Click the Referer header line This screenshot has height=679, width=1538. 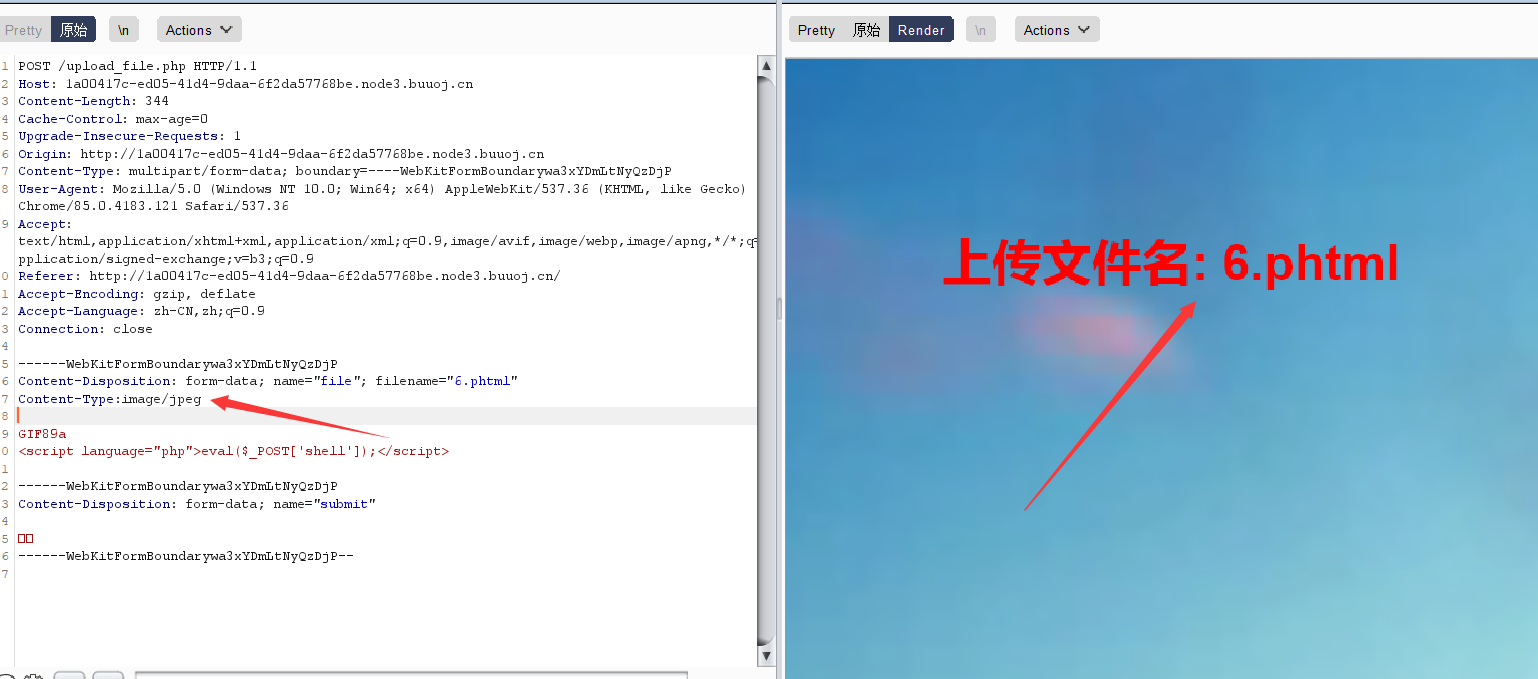289,276
